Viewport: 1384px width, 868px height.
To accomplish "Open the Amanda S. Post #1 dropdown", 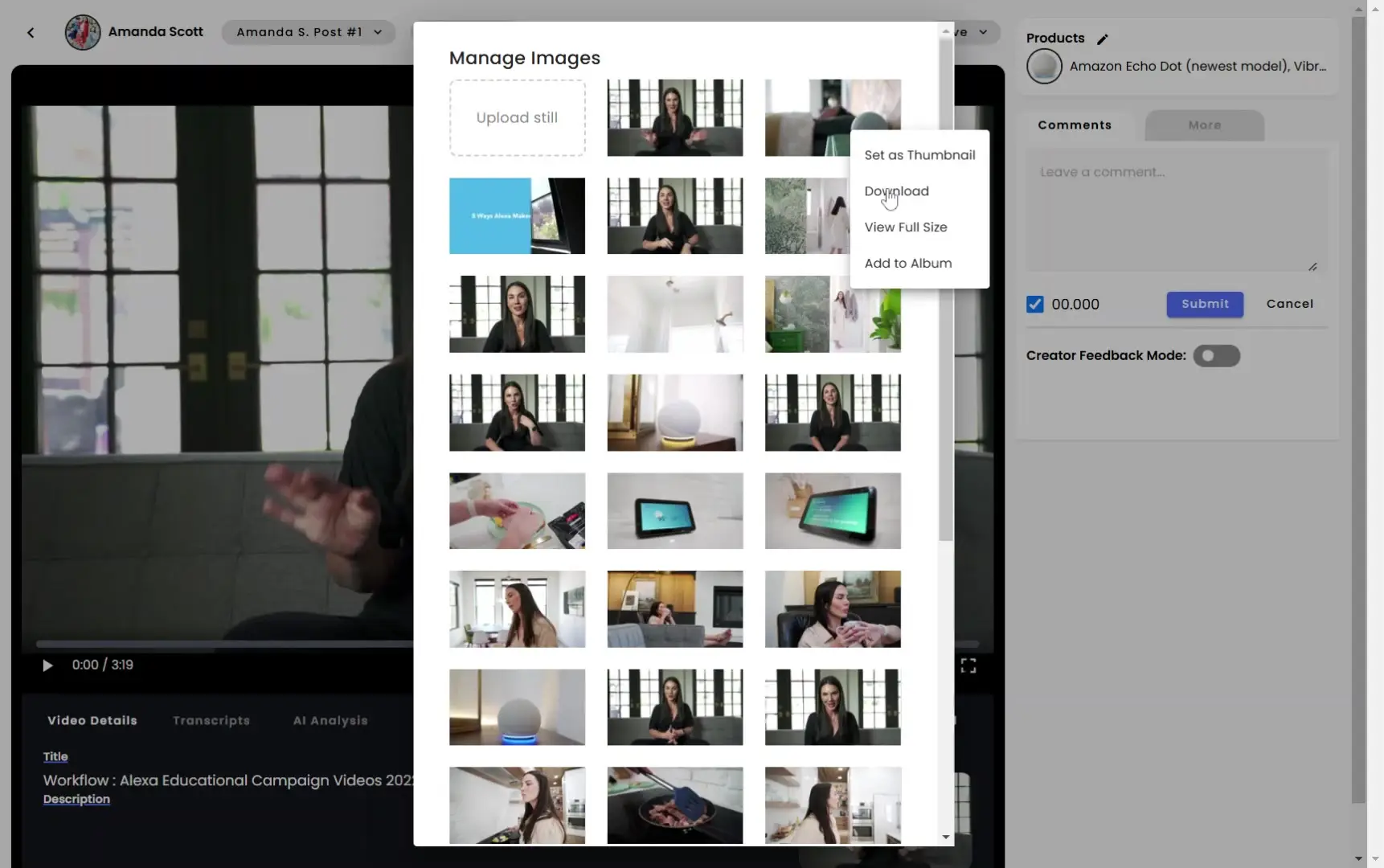I will 309,32.
